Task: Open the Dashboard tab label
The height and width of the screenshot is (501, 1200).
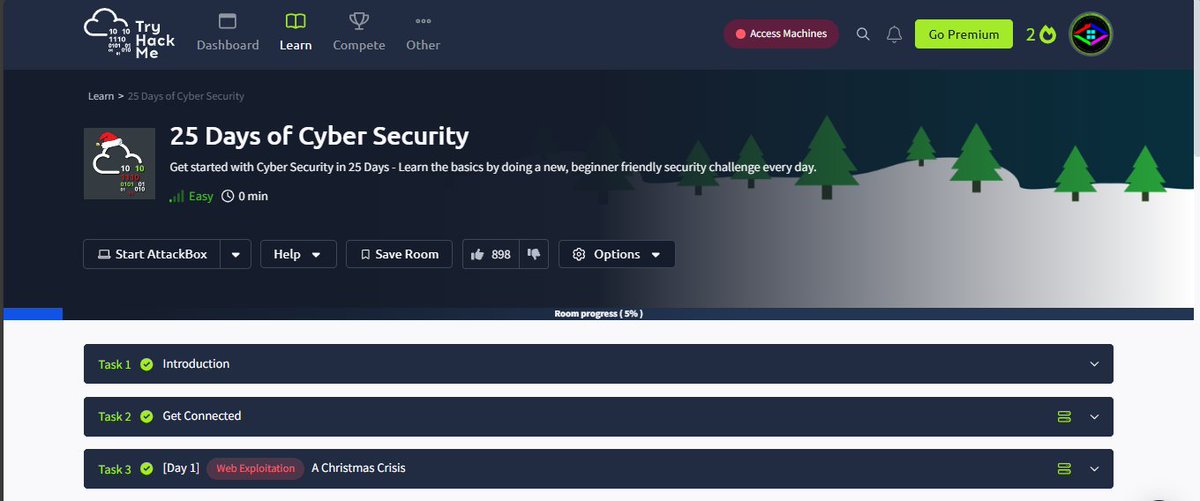Action: tap(228, 45)
